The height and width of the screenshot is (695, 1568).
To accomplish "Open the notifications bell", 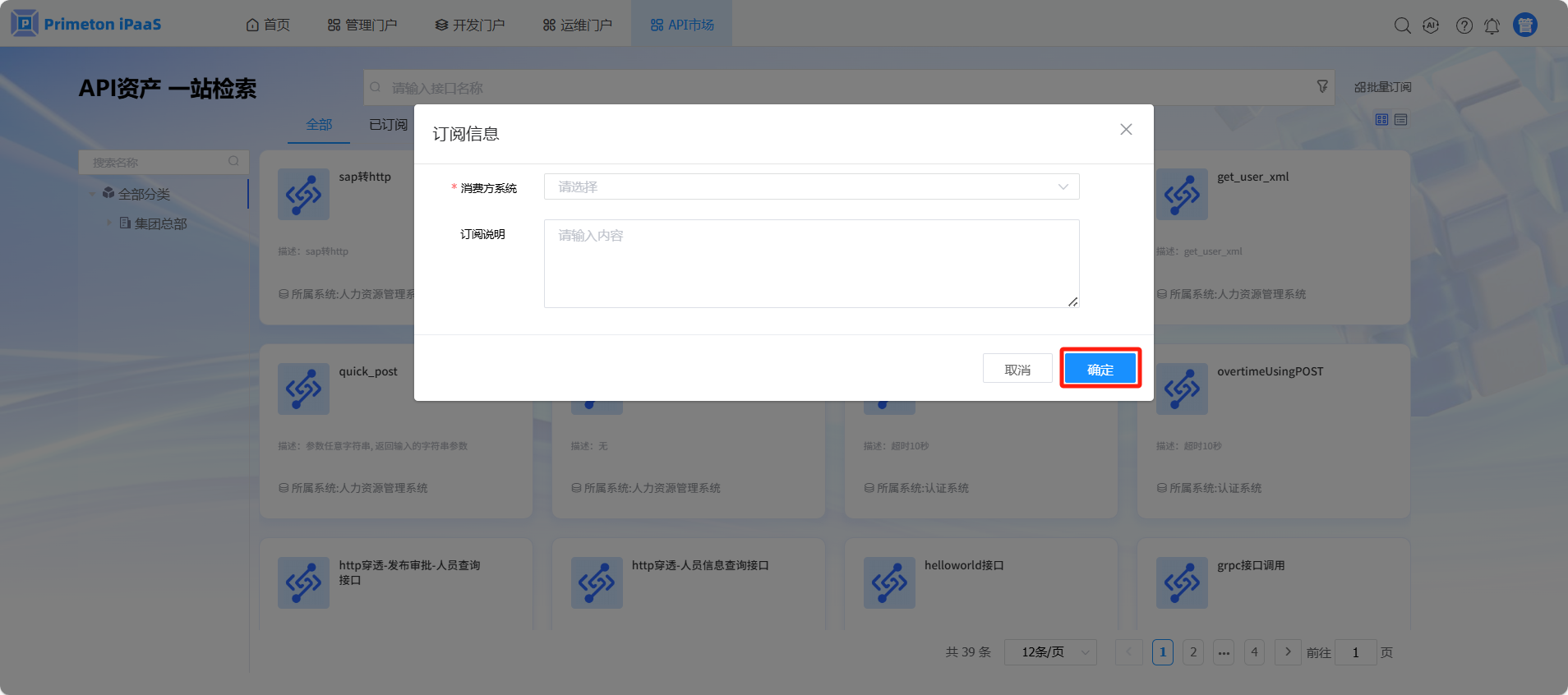I will [1492, 26].
